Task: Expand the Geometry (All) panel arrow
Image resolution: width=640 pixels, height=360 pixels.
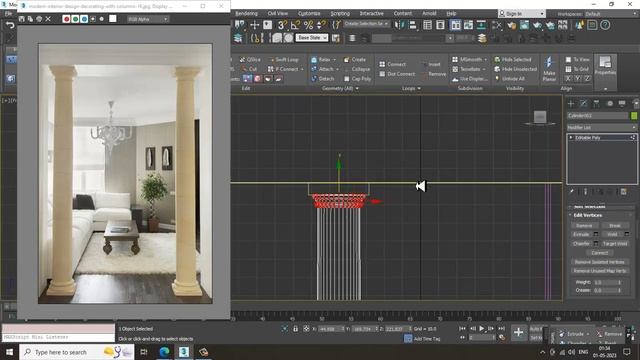Action: (x=358, y=88)
